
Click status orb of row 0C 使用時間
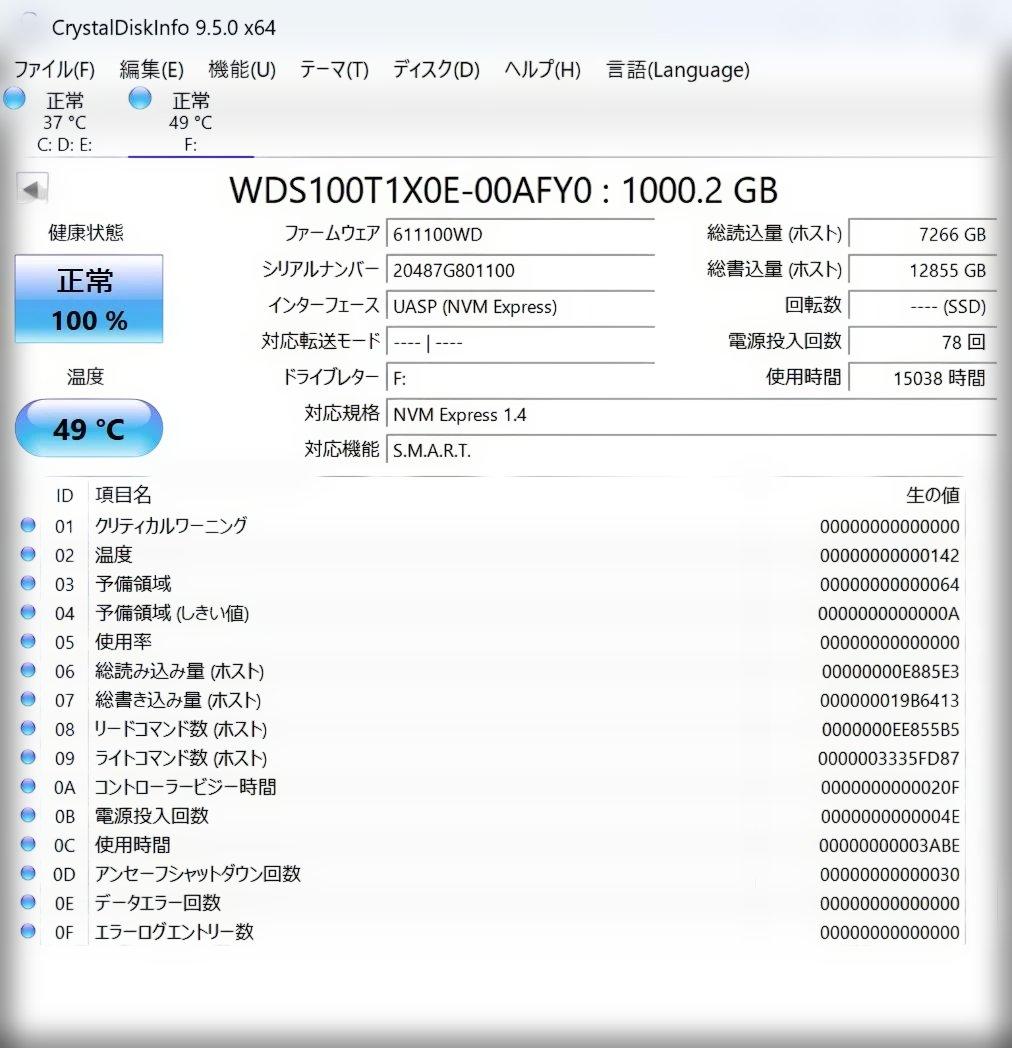(28, 843)
